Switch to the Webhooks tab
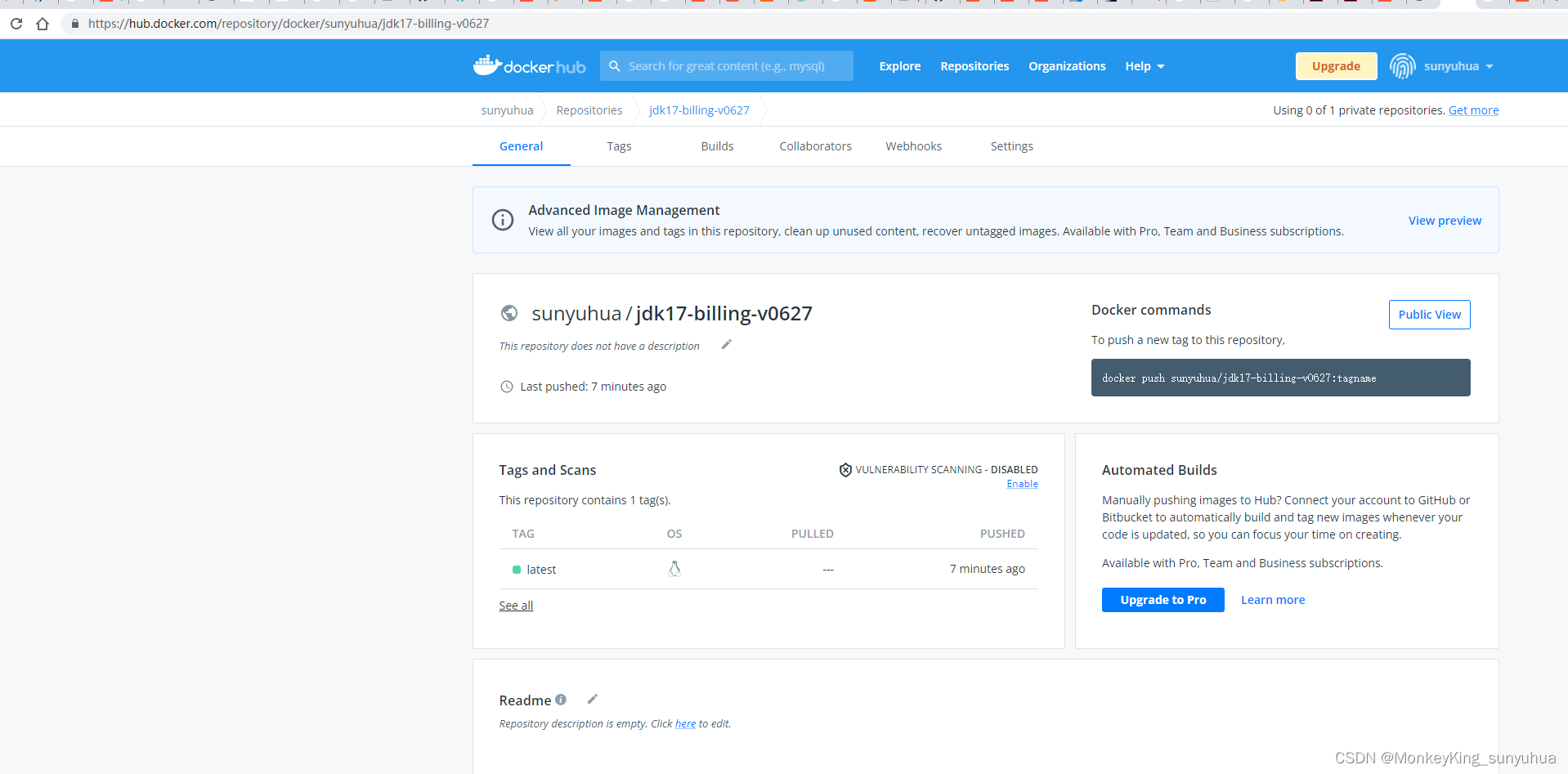 pos(913,145)
